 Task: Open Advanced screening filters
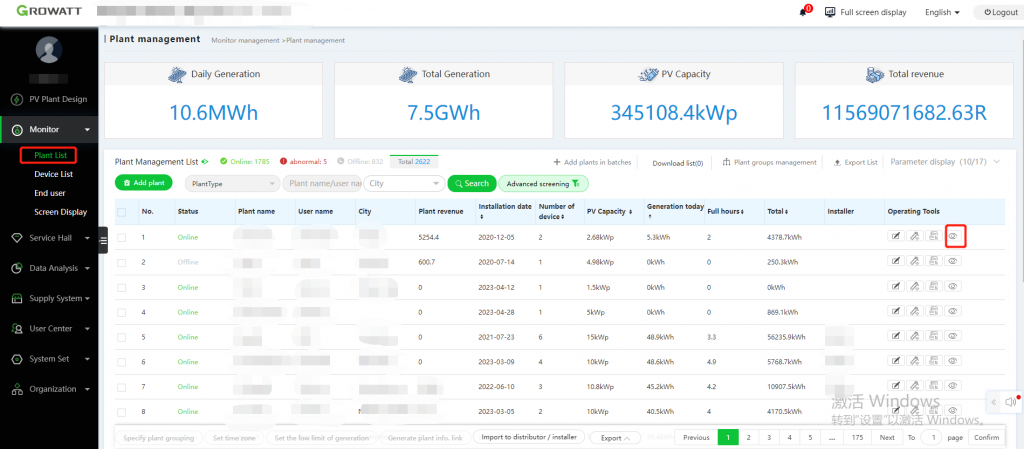(x=543, y=184)
